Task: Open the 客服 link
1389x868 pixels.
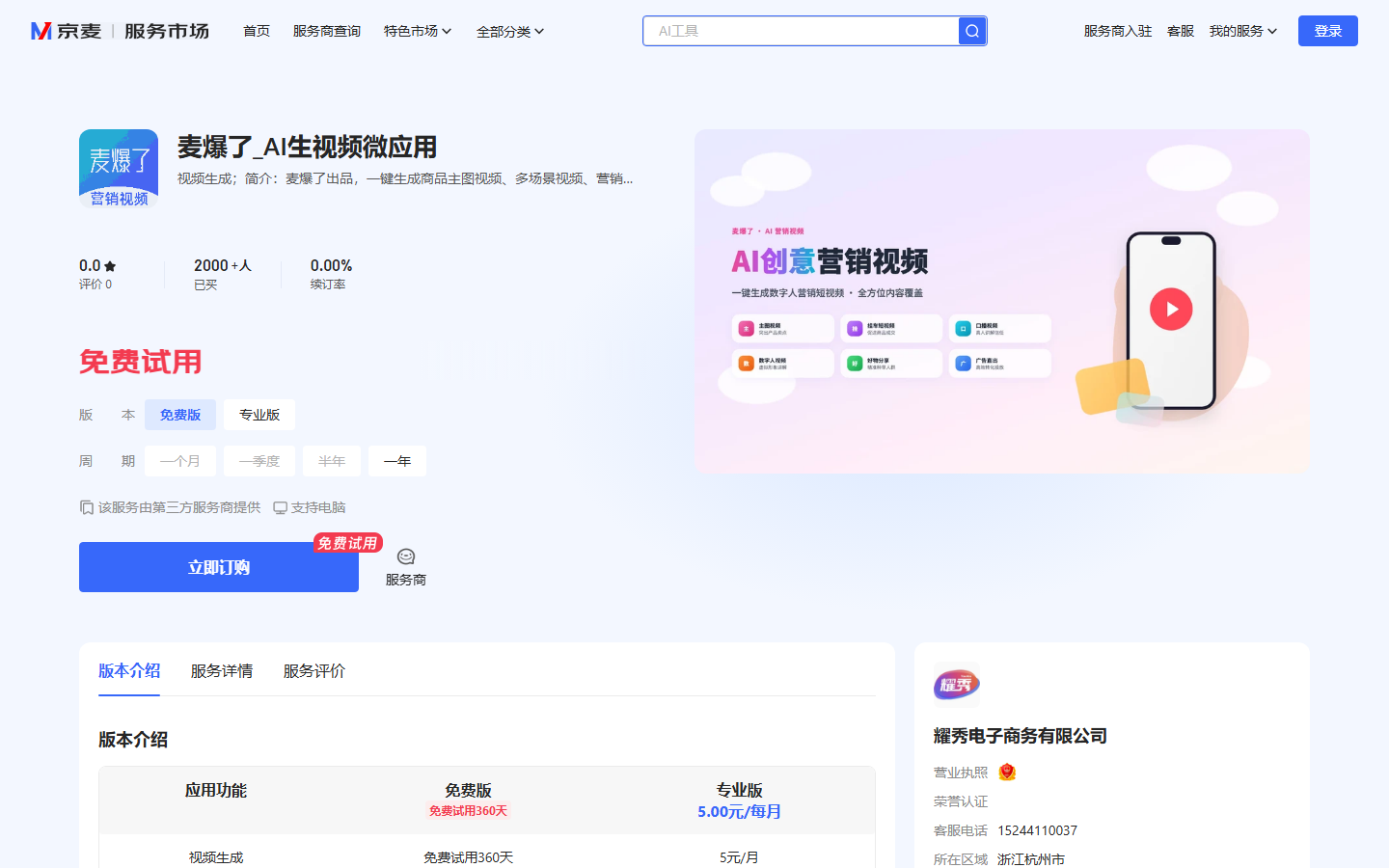Action: [x=1181, y=31]
